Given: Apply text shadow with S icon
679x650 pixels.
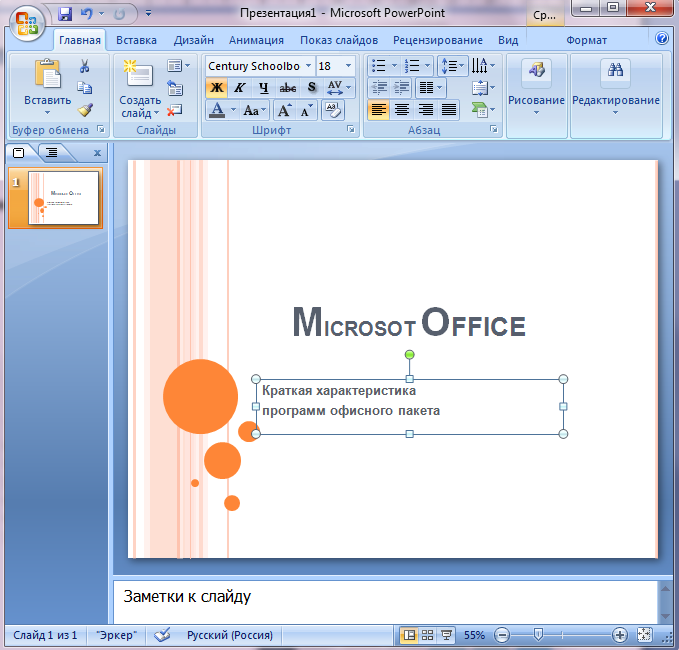Looking at the screenshot, I should tap(312, 87).
